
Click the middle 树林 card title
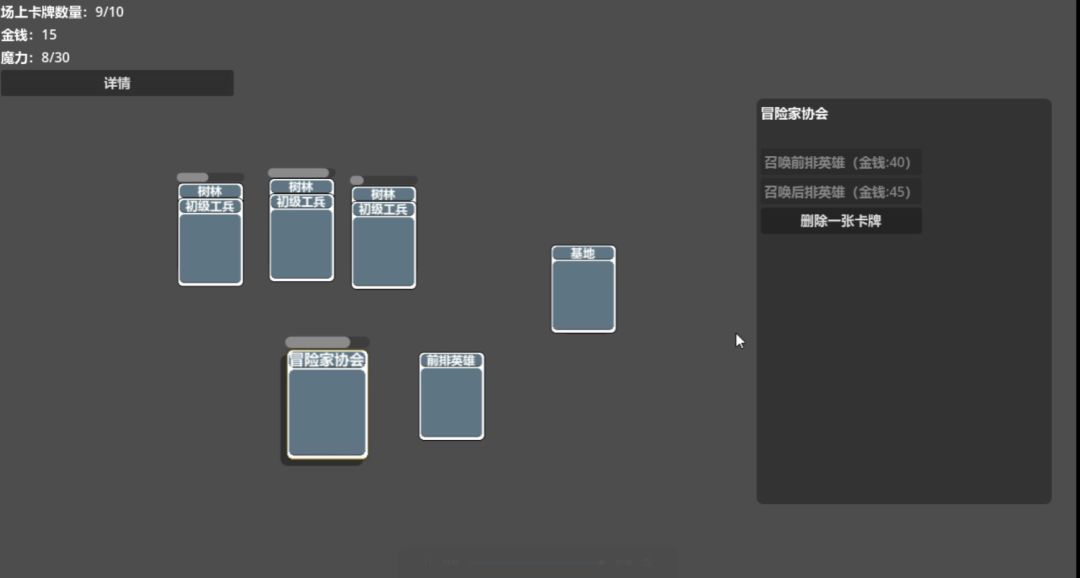(x=301, y=187)
